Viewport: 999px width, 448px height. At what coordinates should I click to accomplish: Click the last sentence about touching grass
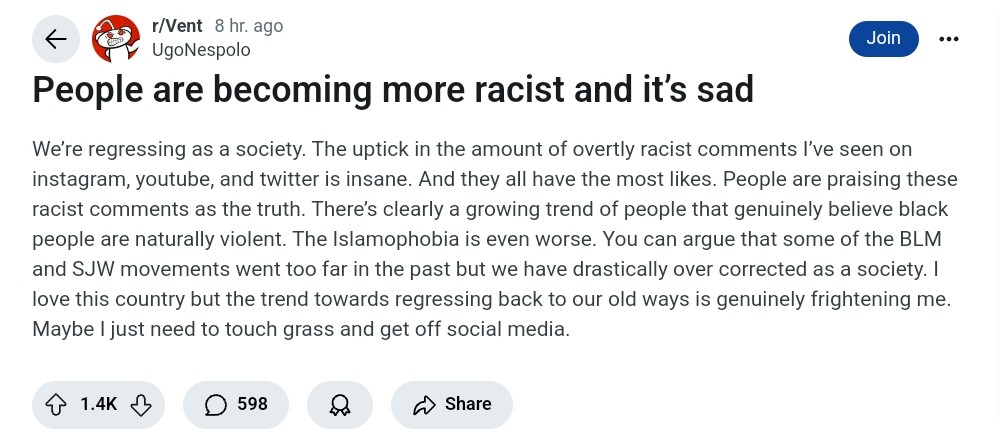tap(300, 329)
